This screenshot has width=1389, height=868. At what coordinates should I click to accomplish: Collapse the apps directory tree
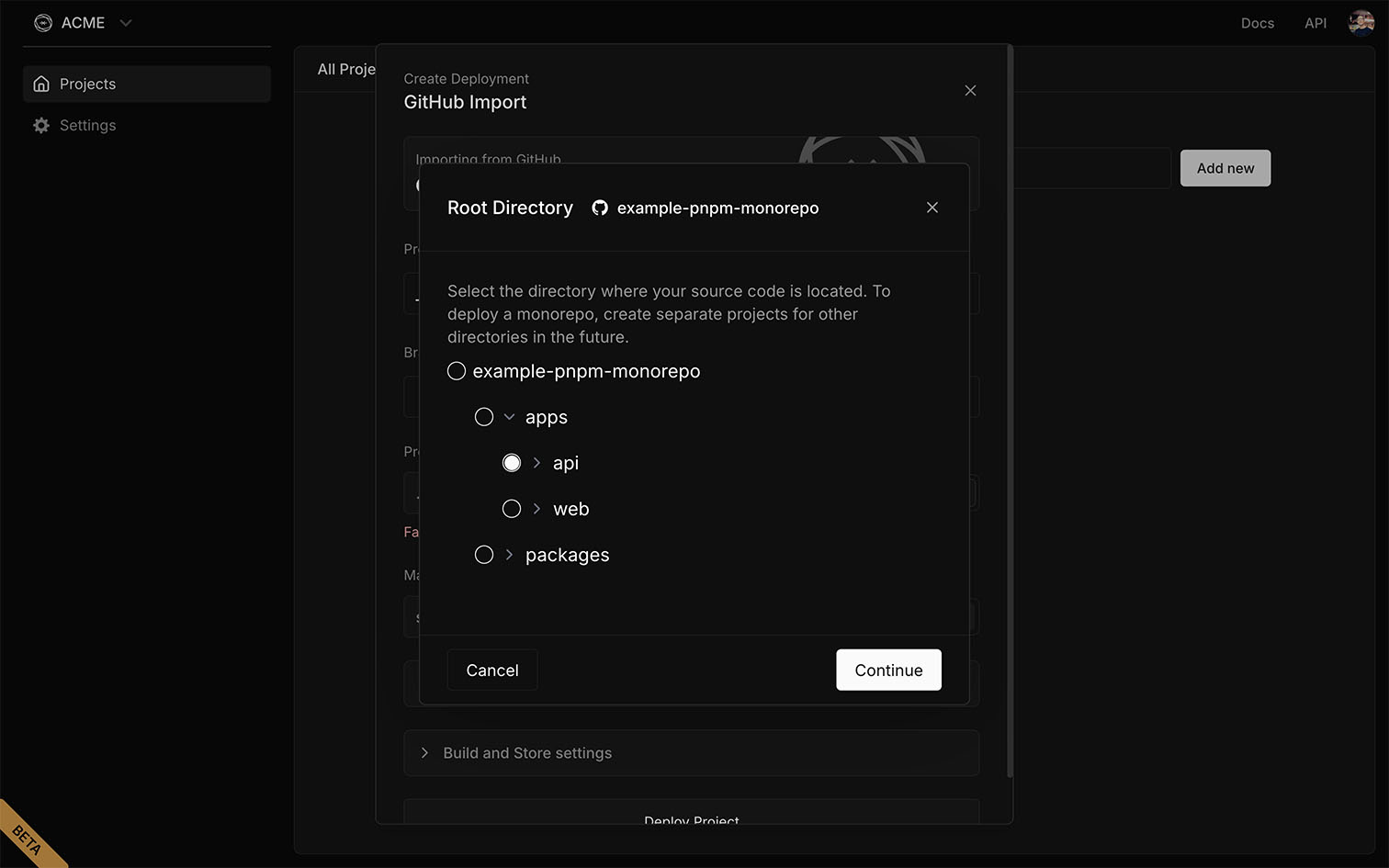(509, 416)
